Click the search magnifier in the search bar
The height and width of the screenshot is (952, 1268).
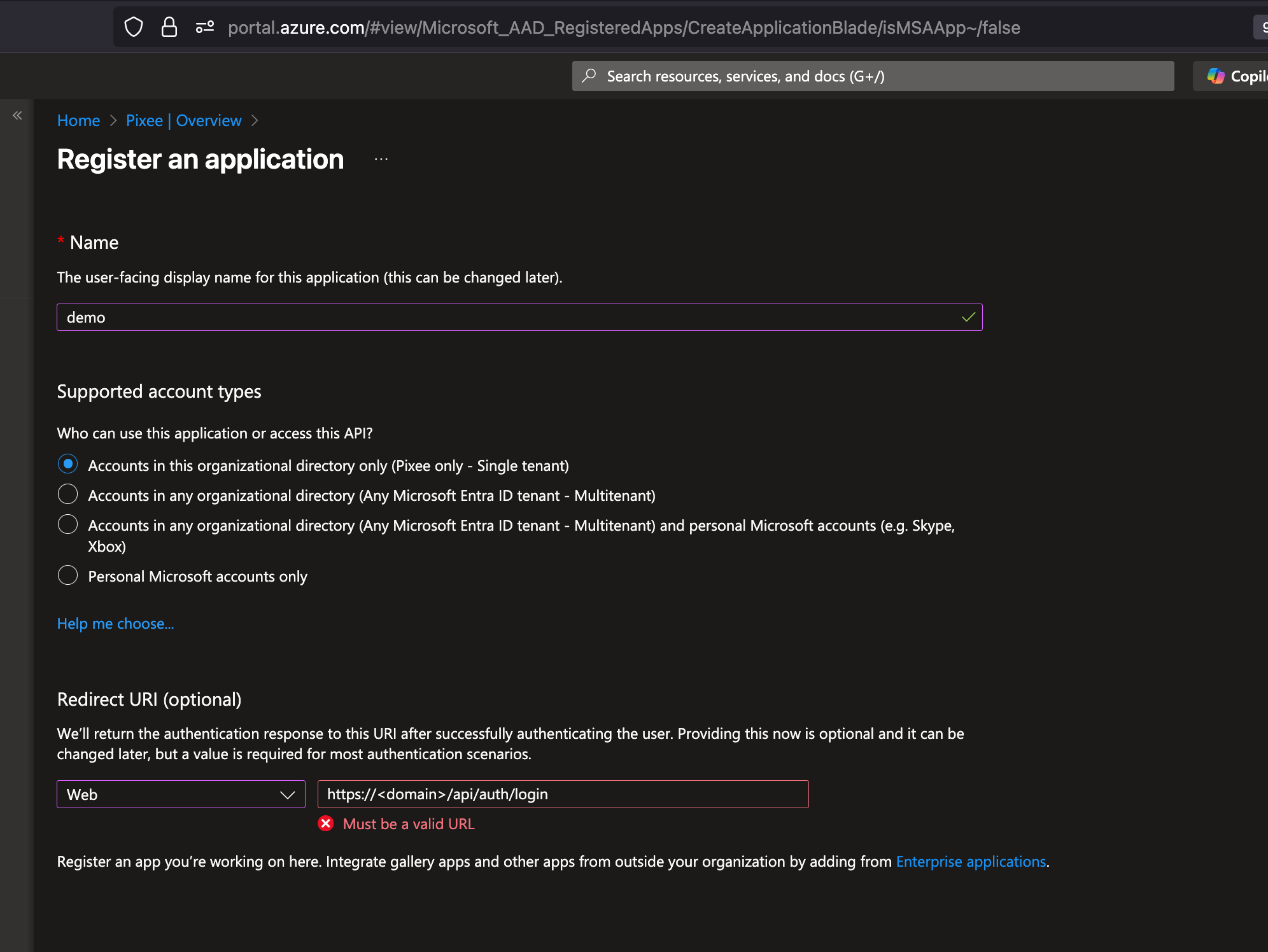pyautogui.click(x=589, y=76)
